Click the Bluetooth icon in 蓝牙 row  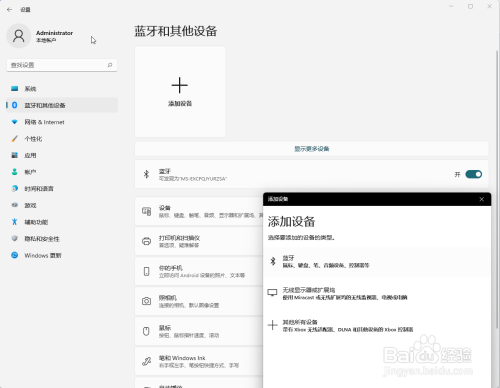146,174
